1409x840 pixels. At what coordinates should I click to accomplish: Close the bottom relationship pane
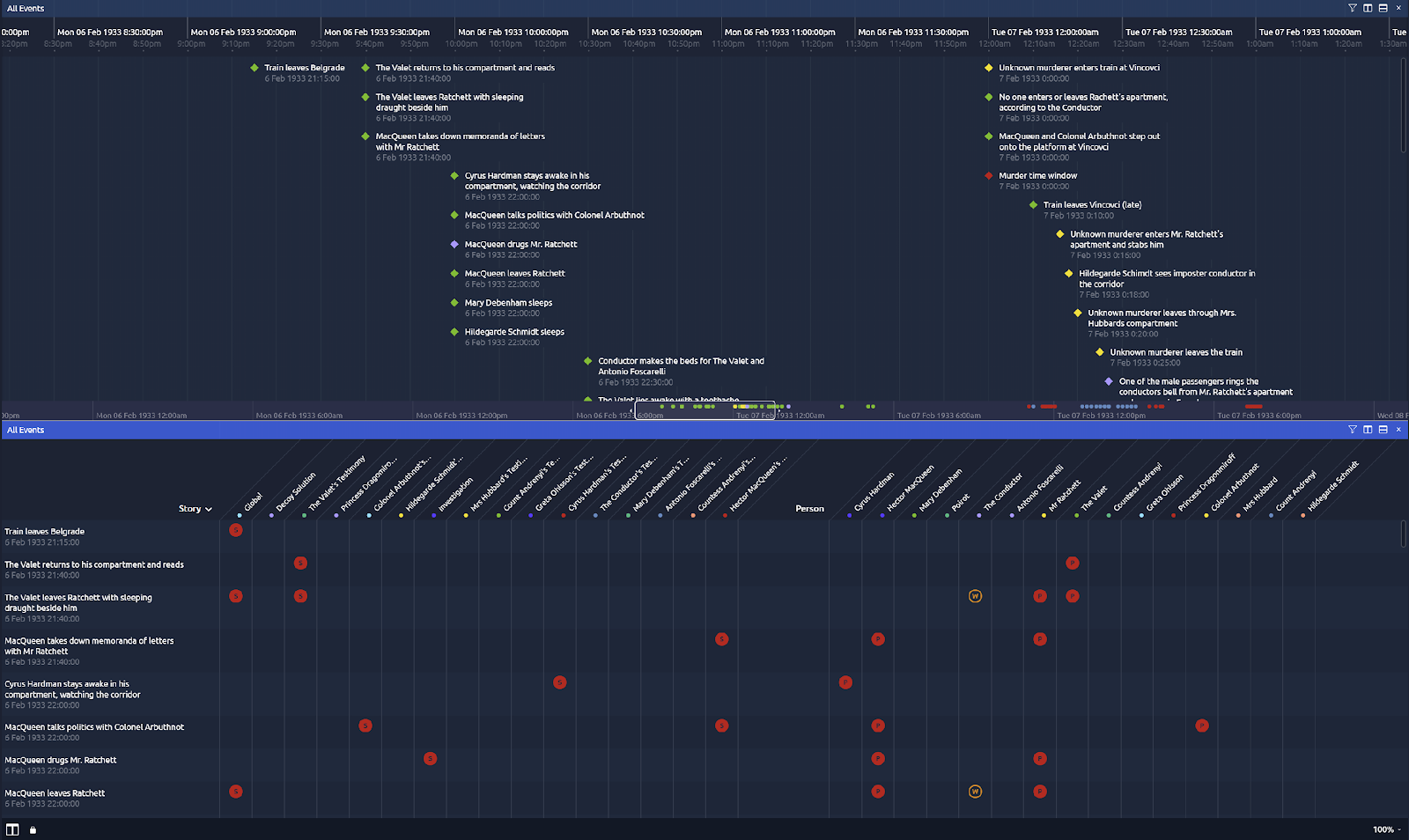pos(1398,430)
